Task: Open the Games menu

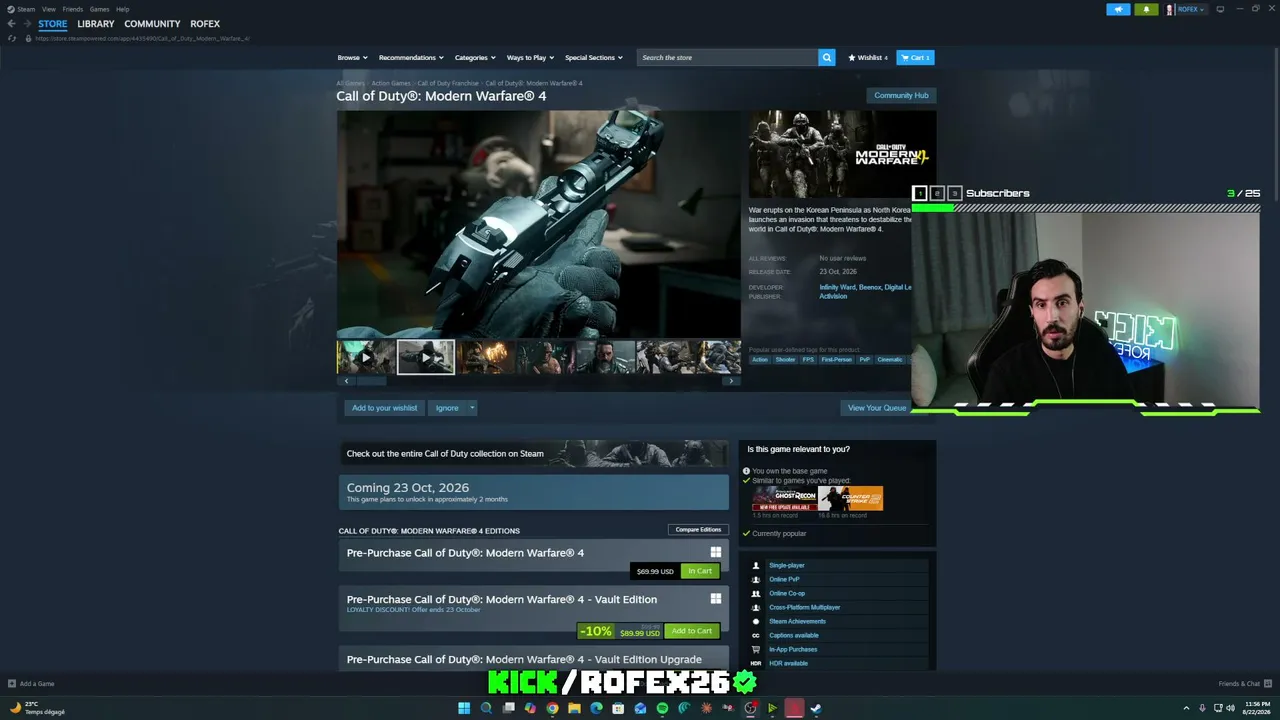Action: (x=99, y=9)
